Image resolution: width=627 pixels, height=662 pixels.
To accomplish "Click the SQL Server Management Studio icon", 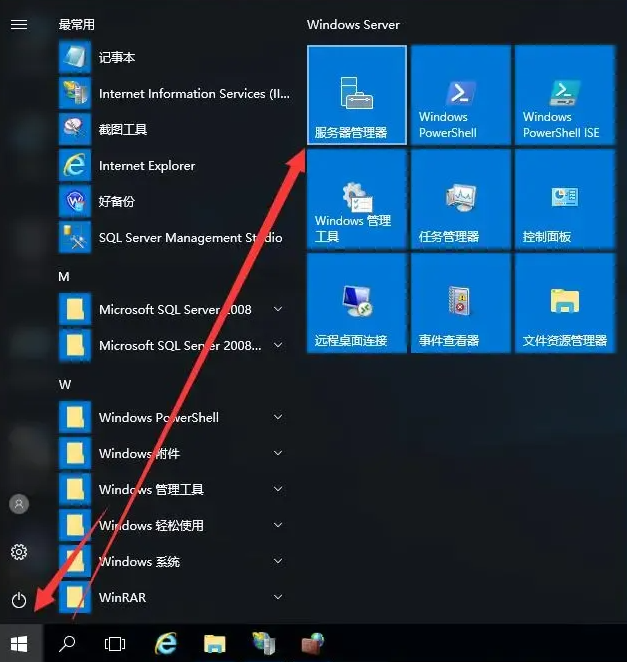I will click(75, 237).
